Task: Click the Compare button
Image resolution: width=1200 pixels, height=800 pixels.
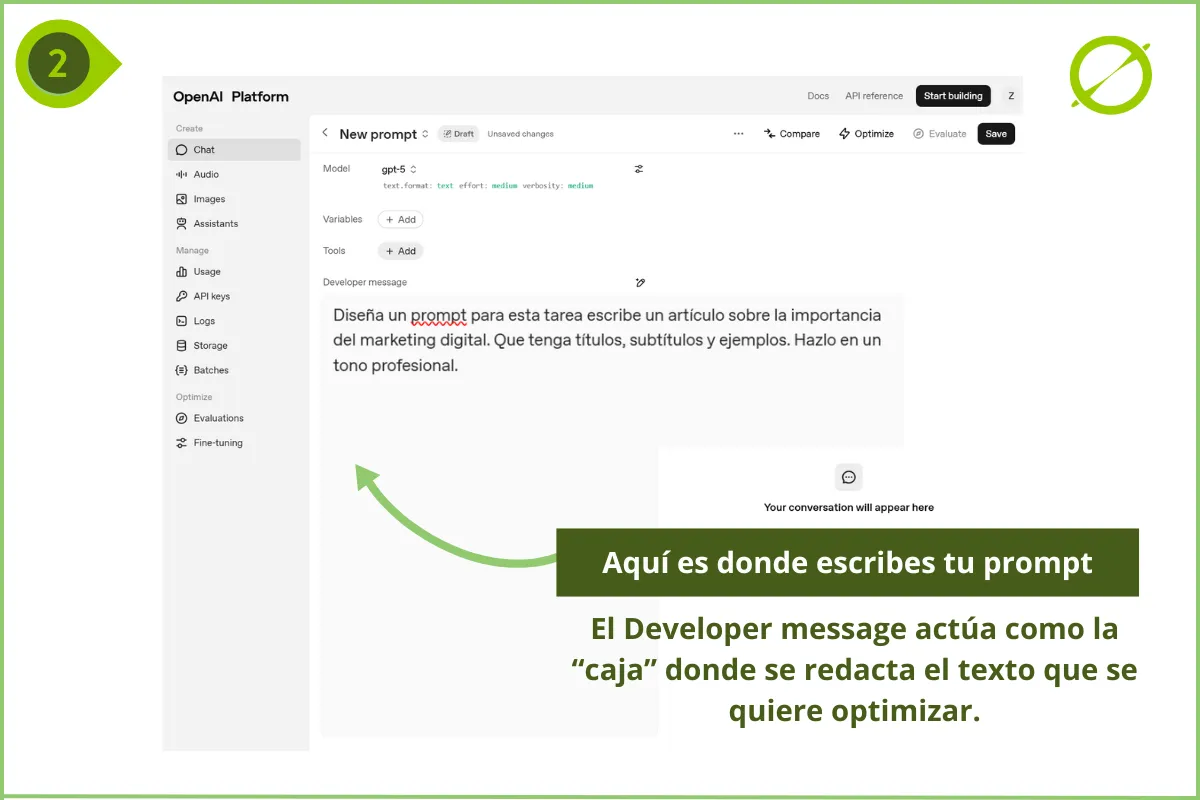Action: [792, 134]
